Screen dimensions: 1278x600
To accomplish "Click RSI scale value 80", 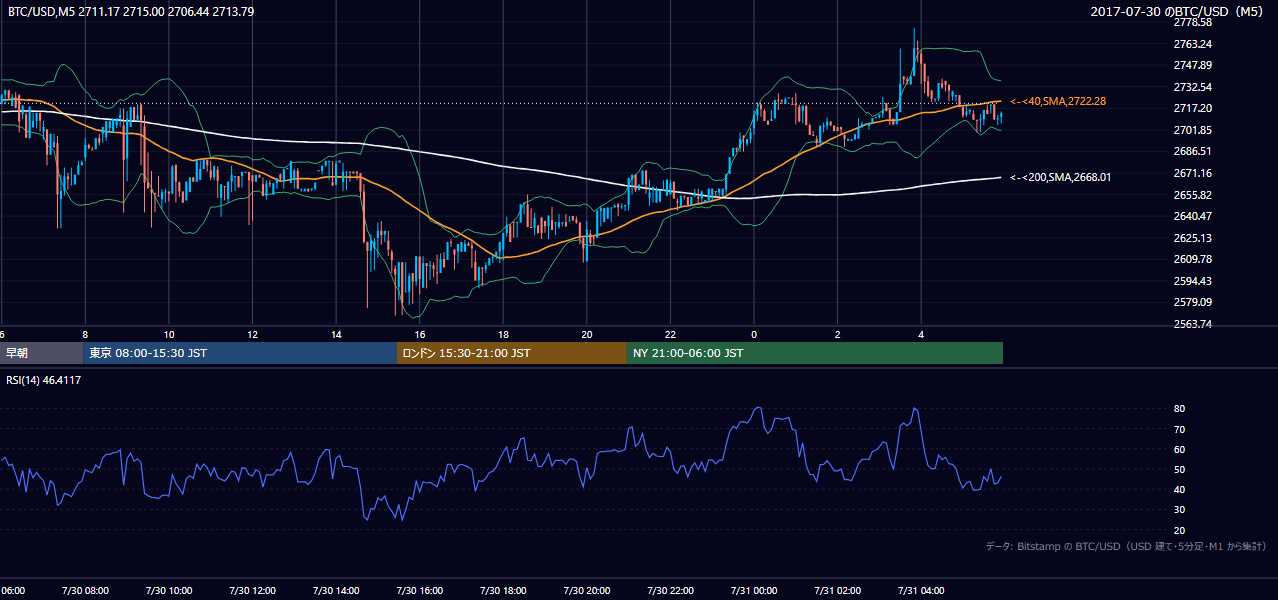I will click(x=1179, y=409).
